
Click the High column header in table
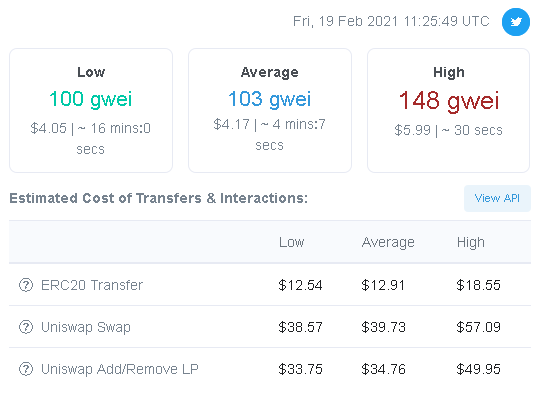(470, 242)
